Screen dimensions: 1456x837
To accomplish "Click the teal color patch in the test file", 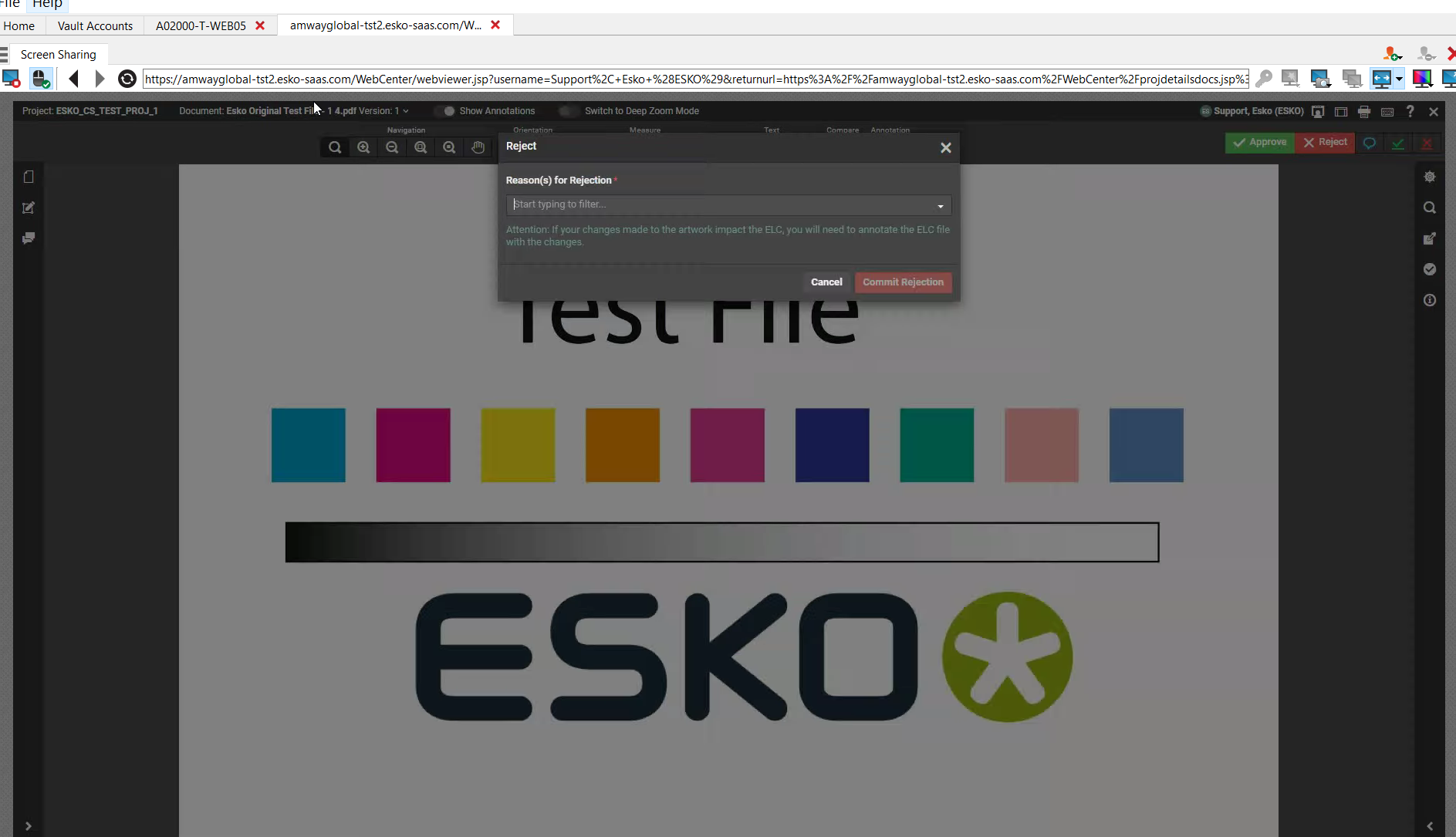I will [x=307, y=445].
